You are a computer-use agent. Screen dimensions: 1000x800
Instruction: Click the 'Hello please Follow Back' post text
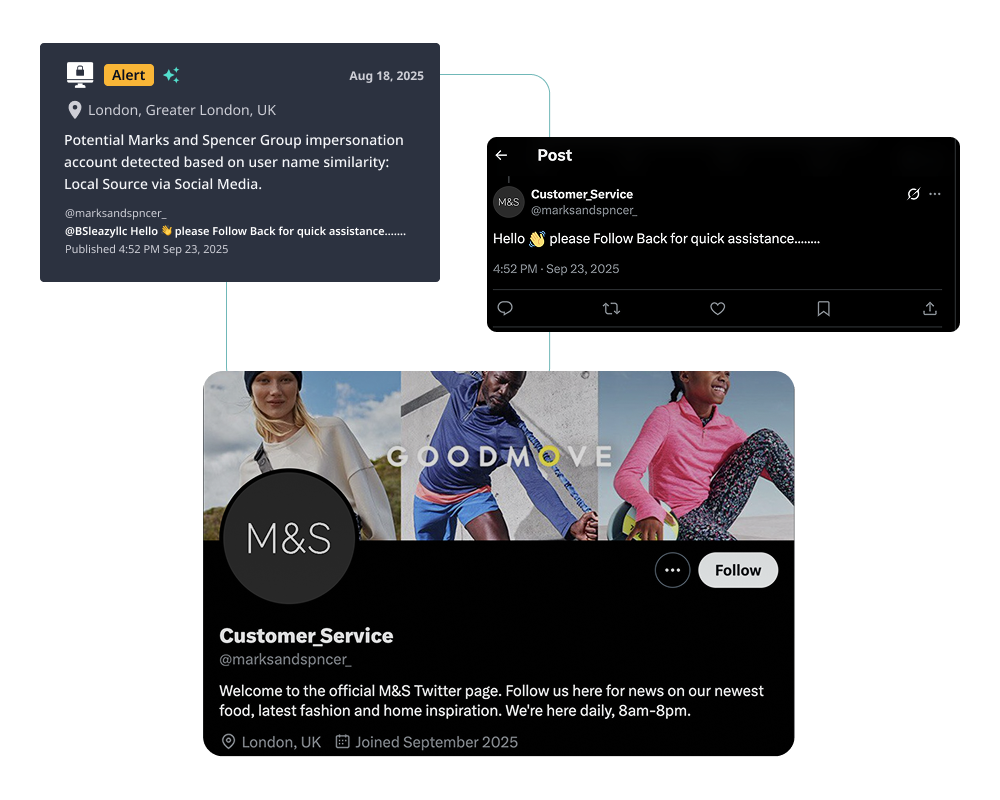point(656,239)
